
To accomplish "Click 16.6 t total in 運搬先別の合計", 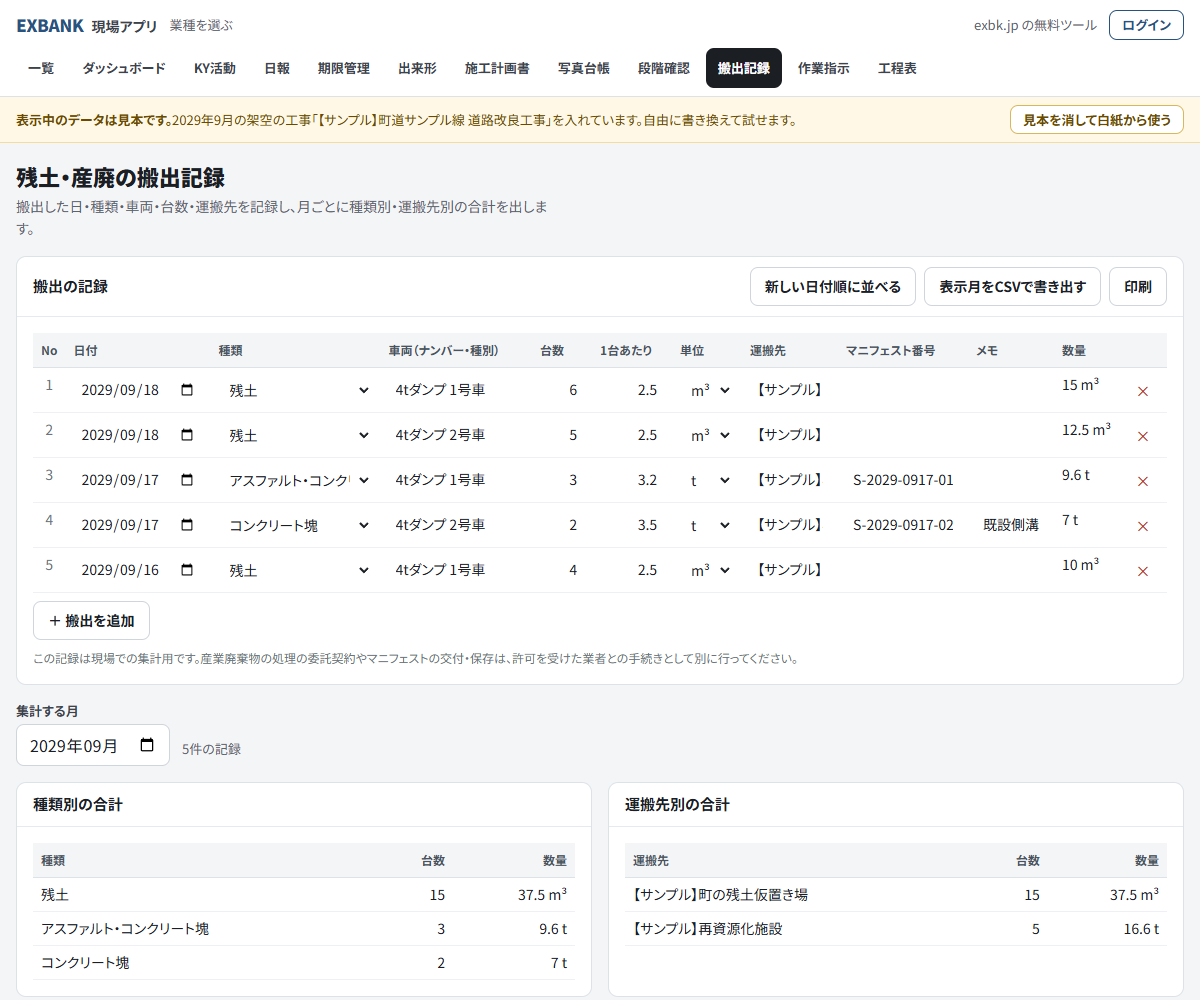I will point(1140,929).
